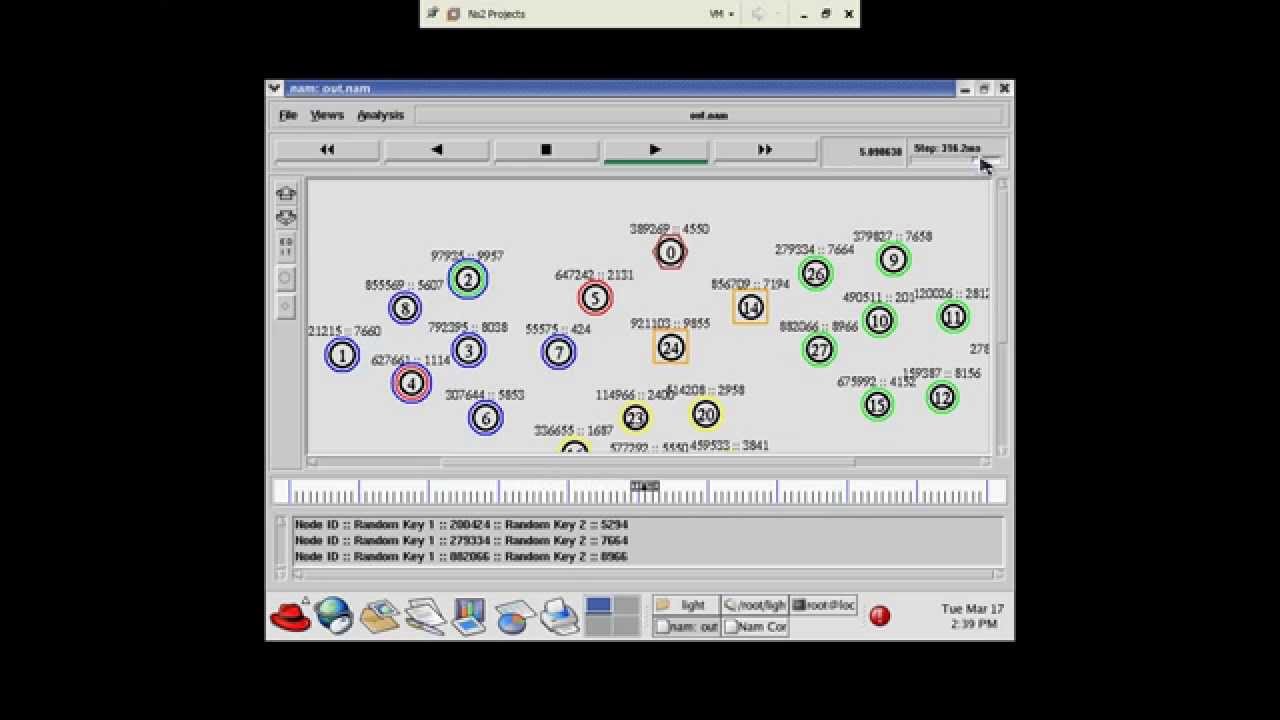Switch to the first workspace
Screen dimensions: 1280x720
point(599,605)
